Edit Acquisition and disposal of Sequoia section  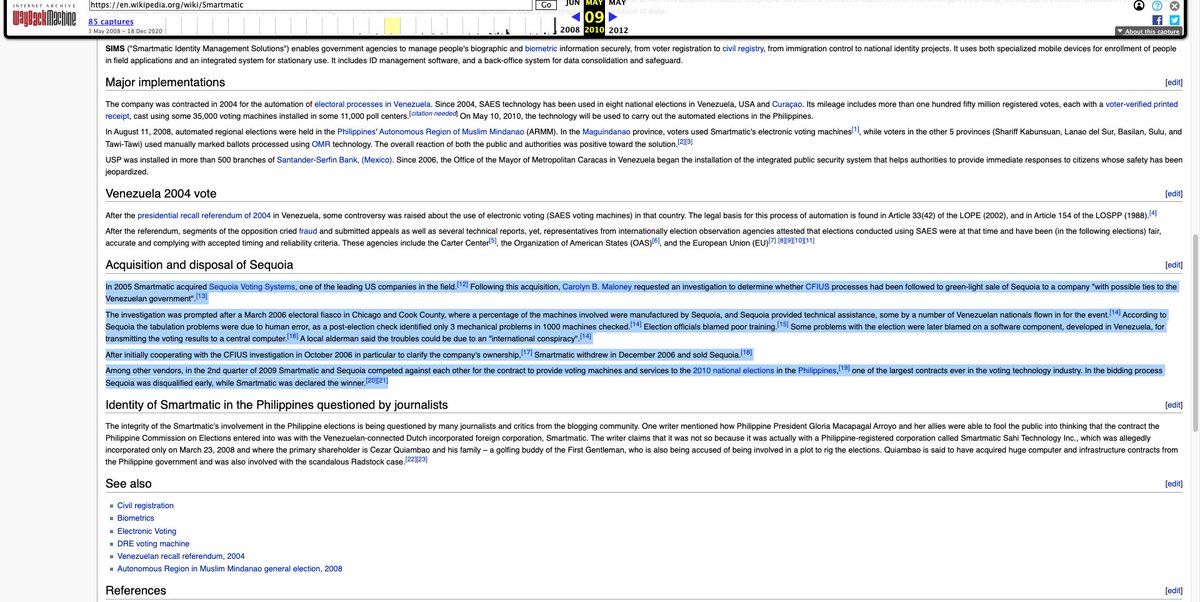1173,265
